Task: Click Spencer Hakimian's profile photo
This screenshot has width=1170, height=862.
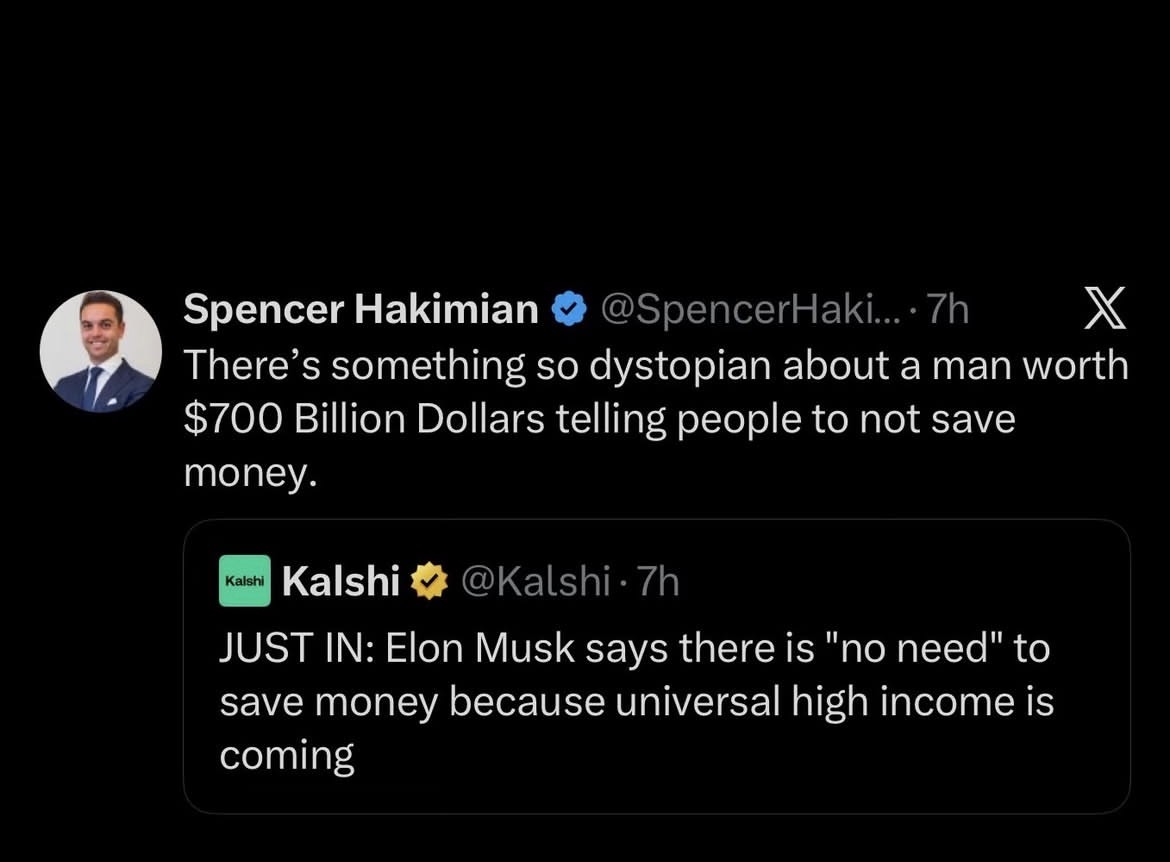Action: point(100,352)
